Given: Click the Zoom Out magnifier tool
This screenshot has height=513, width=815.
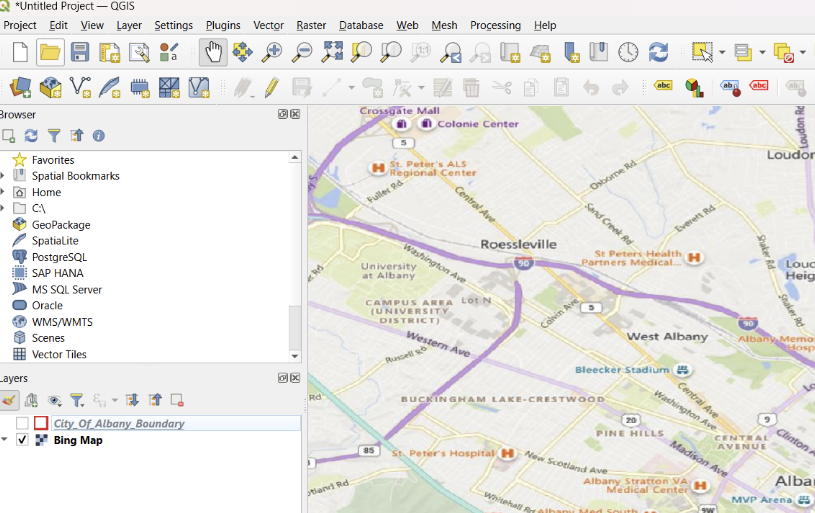Looking at the screenshot, I should [x=301, y=52].
